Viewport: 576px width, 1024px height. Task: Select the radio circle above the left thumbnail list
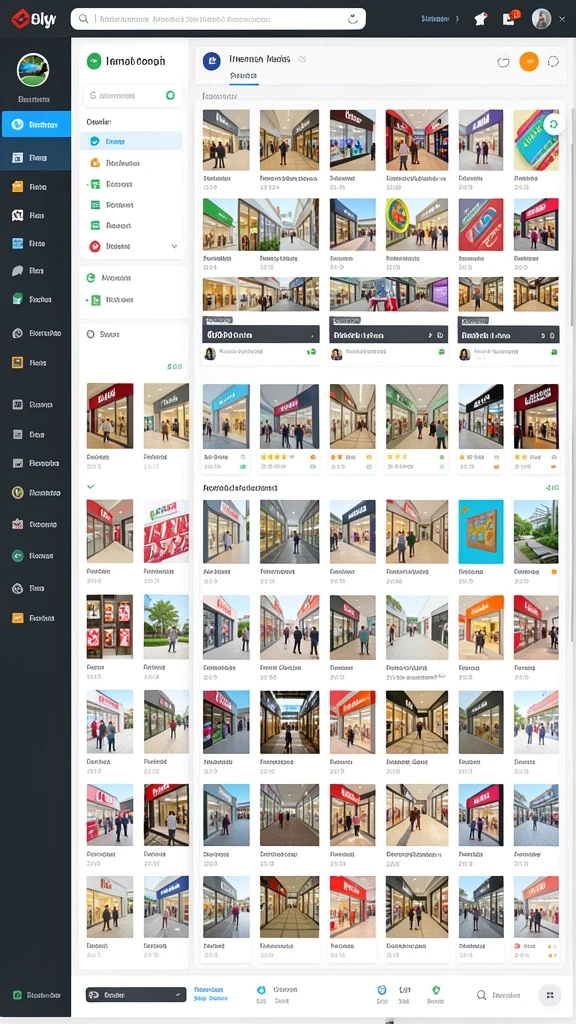[91, 334]
